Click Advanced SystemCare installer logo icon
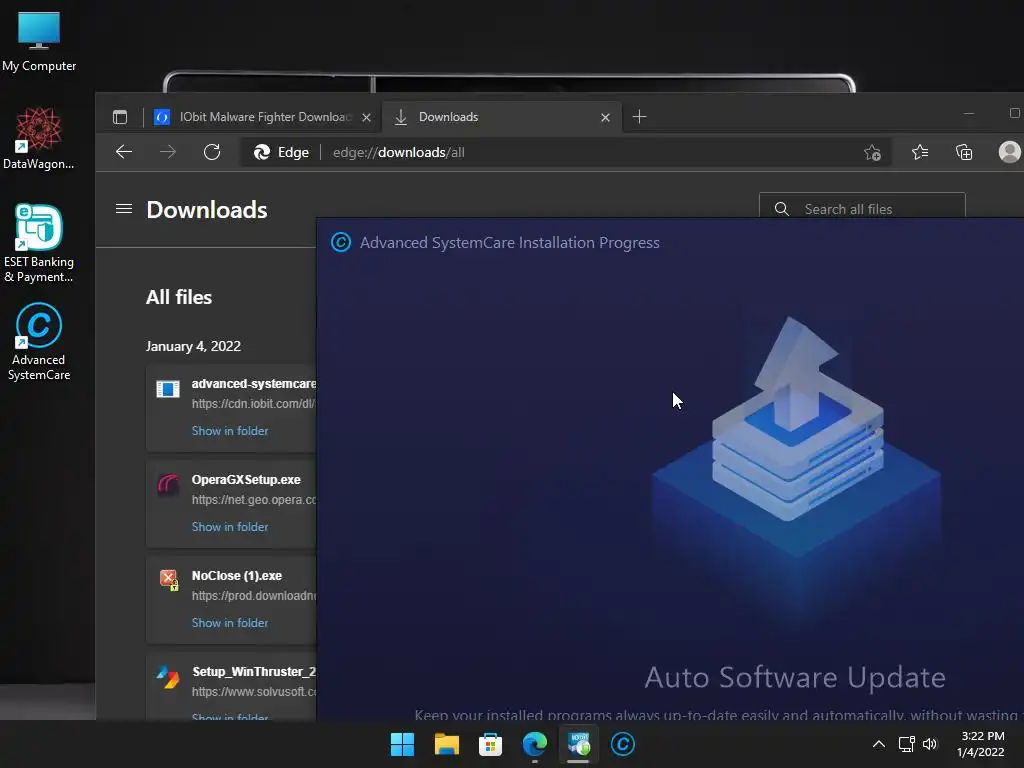Viewport: 1024px width, 768px height. click(341, 242)
